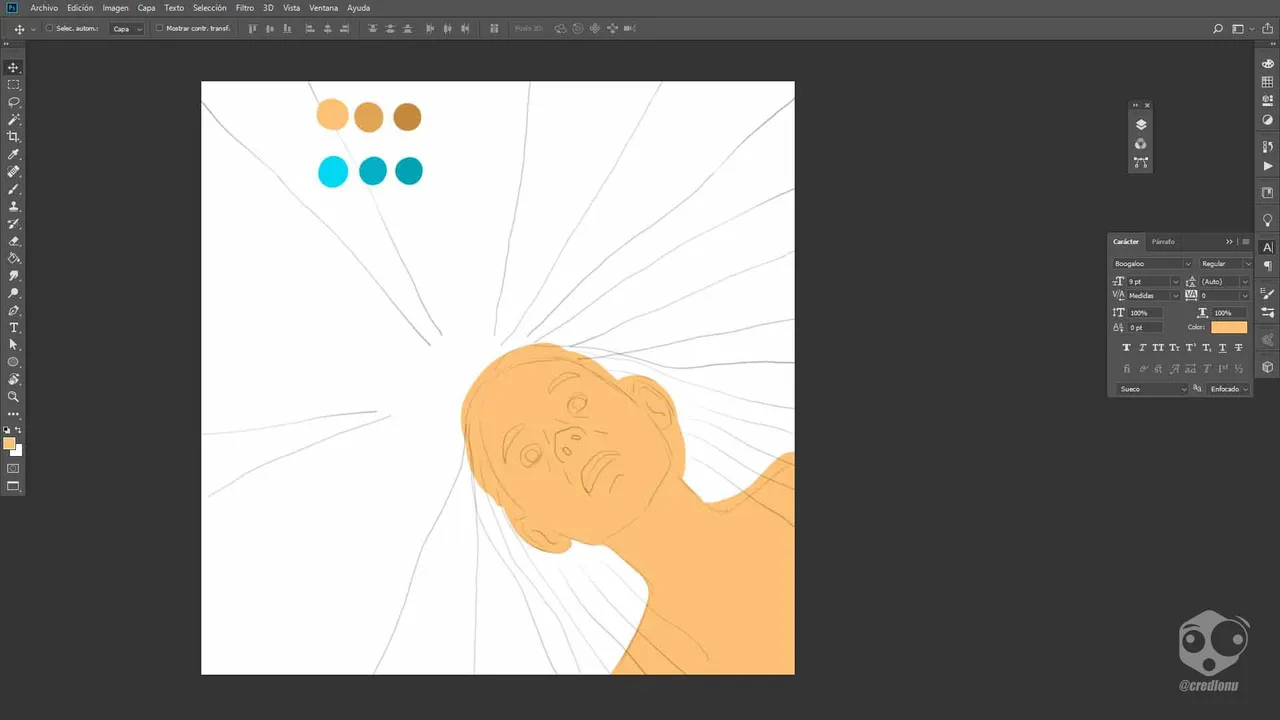This screenshot has width=1280, height=720.
Task: Toggle Underline text style
Action: point(1223,347)
